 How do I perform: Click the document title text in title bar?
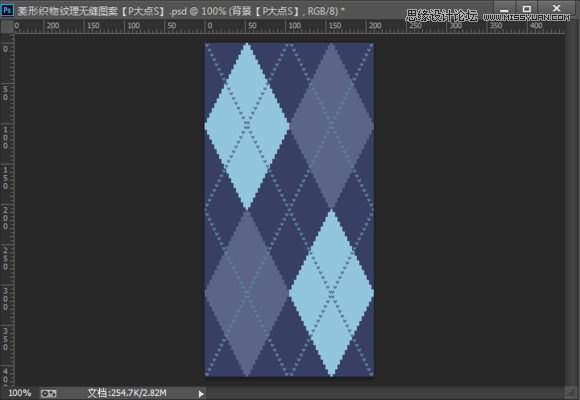pyautogui.click(x=181, y=11)
